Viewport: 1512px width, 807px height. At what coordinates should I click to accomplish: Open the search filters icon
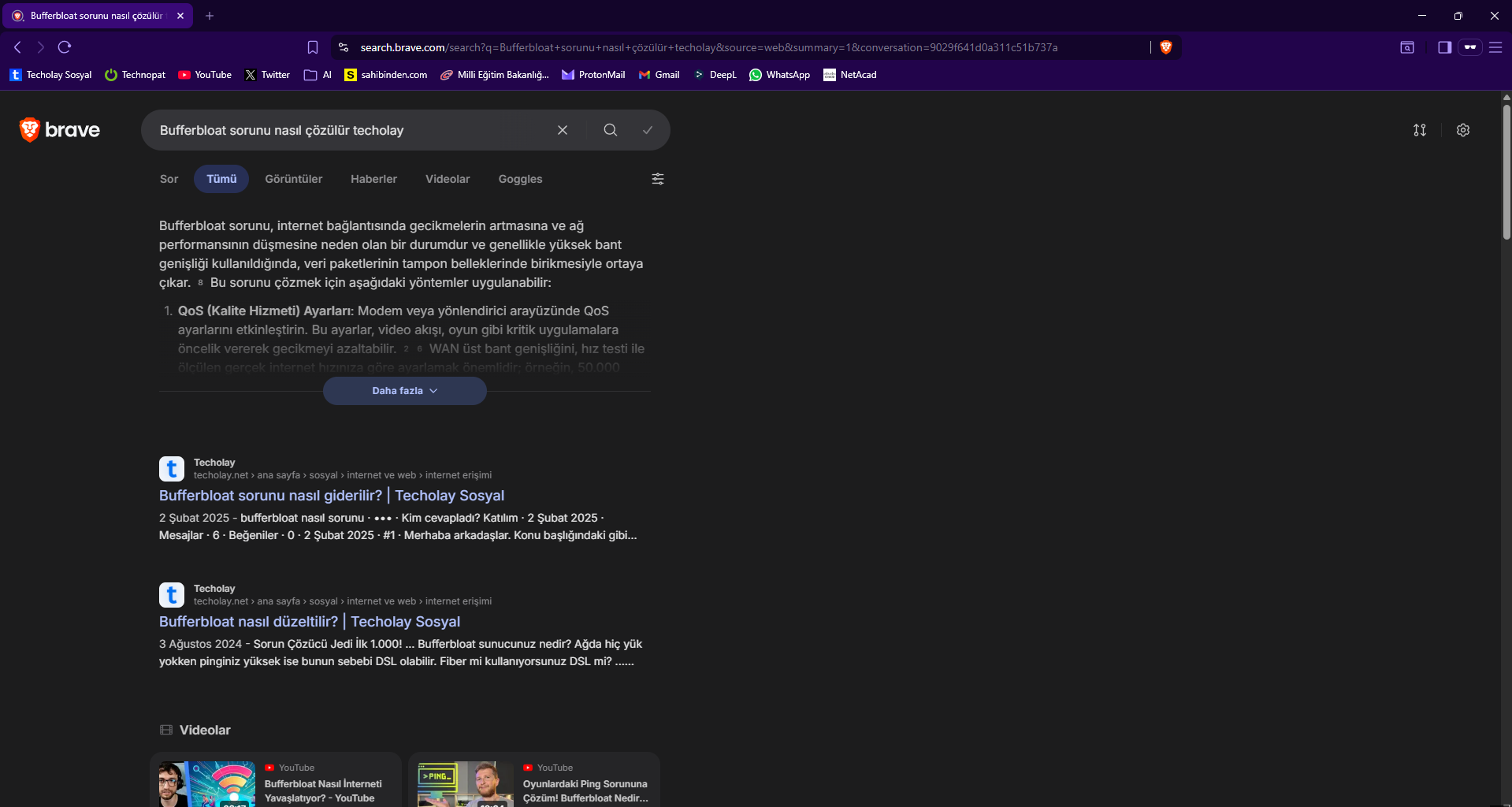[x=658, y=179]
